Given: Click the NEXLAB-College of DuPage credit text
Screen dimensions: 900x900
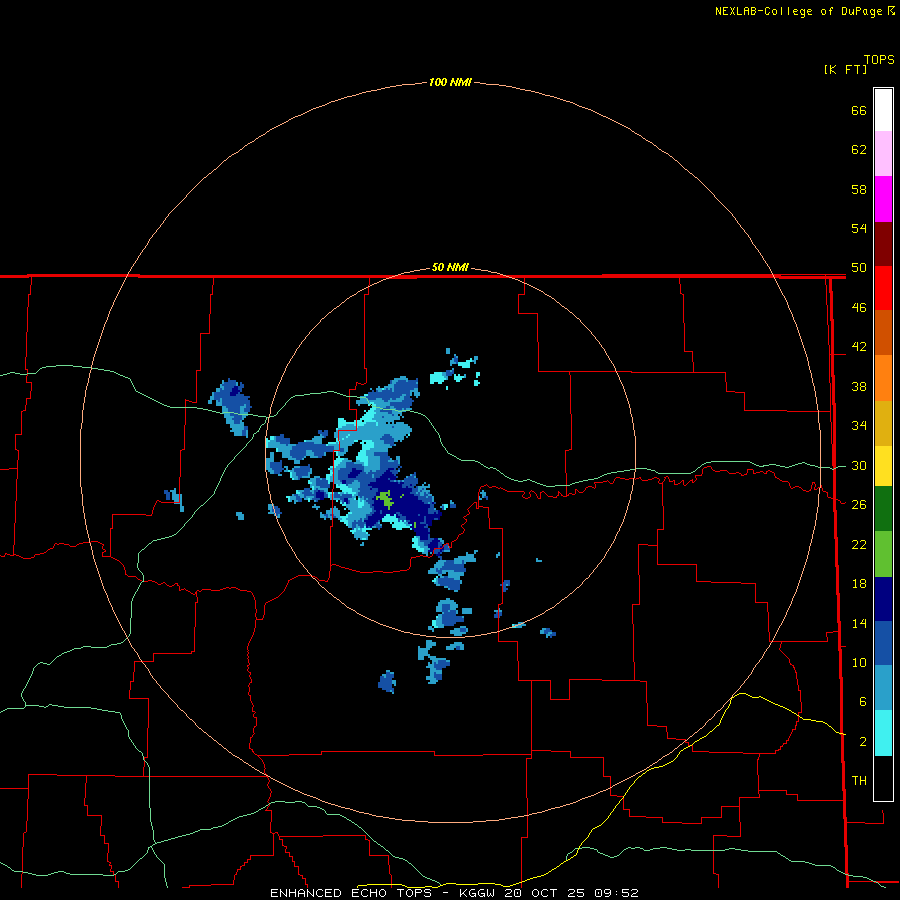Looking at the screenshot, I should [798, 11].
